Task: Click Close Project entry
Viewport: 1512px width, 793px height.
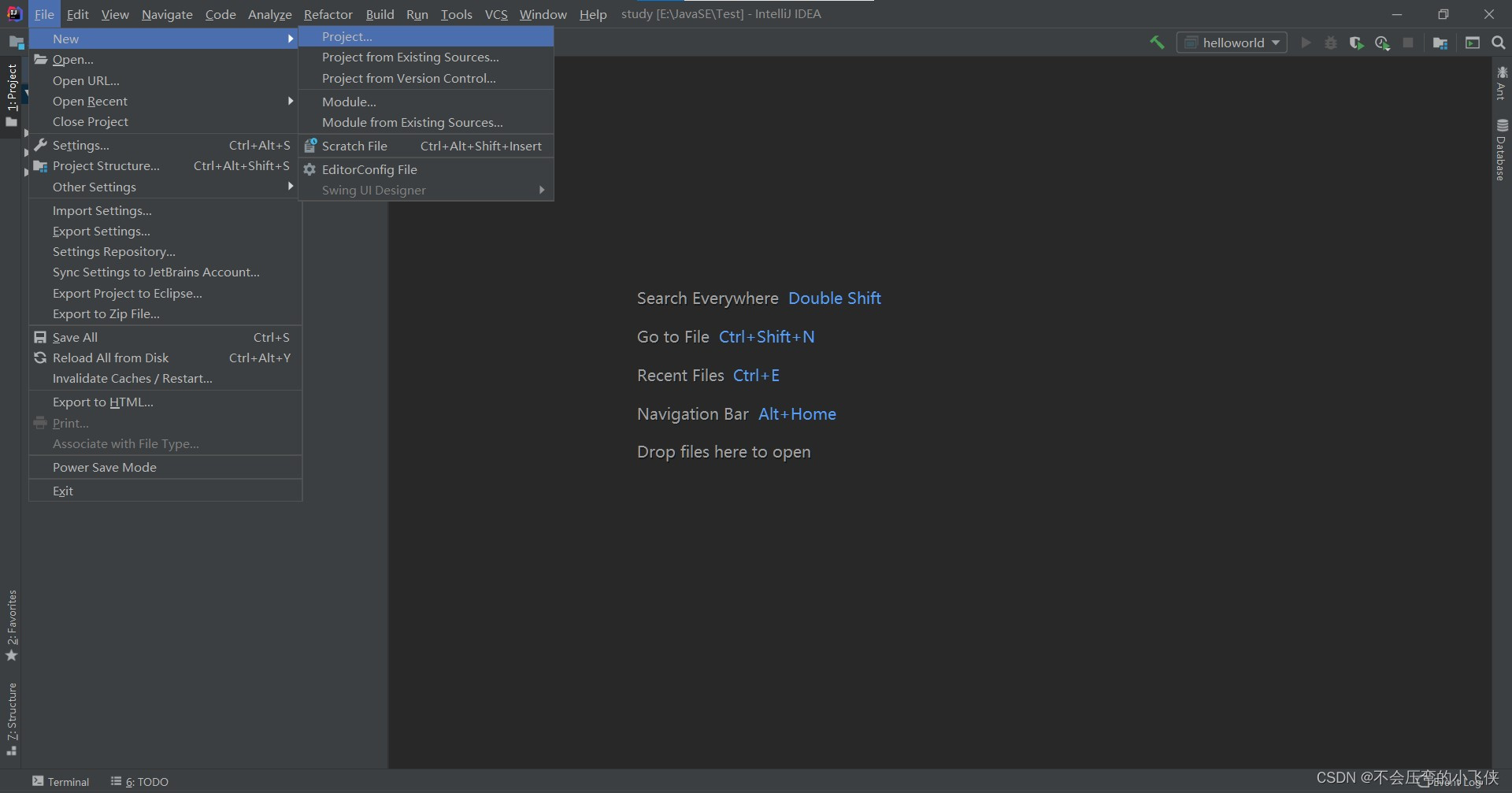Action: point(164,121)
